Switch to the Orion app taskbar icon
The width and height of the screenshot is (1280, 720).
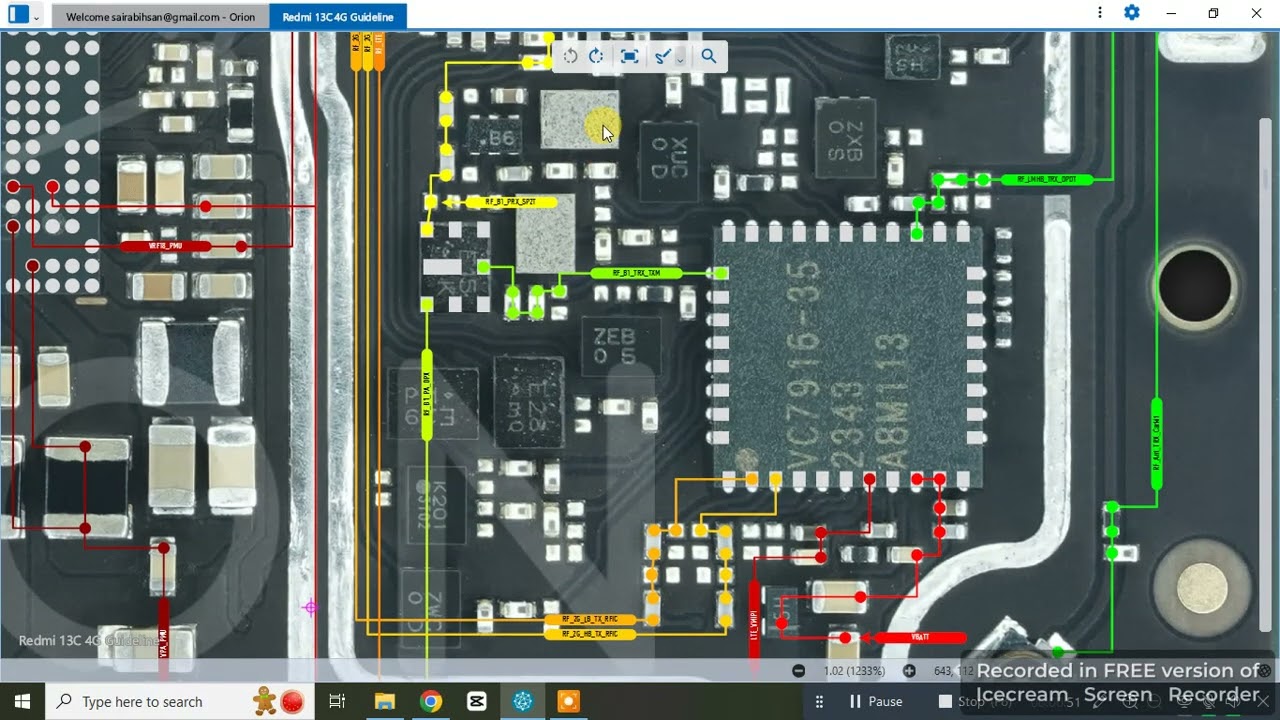coord(522,701)
